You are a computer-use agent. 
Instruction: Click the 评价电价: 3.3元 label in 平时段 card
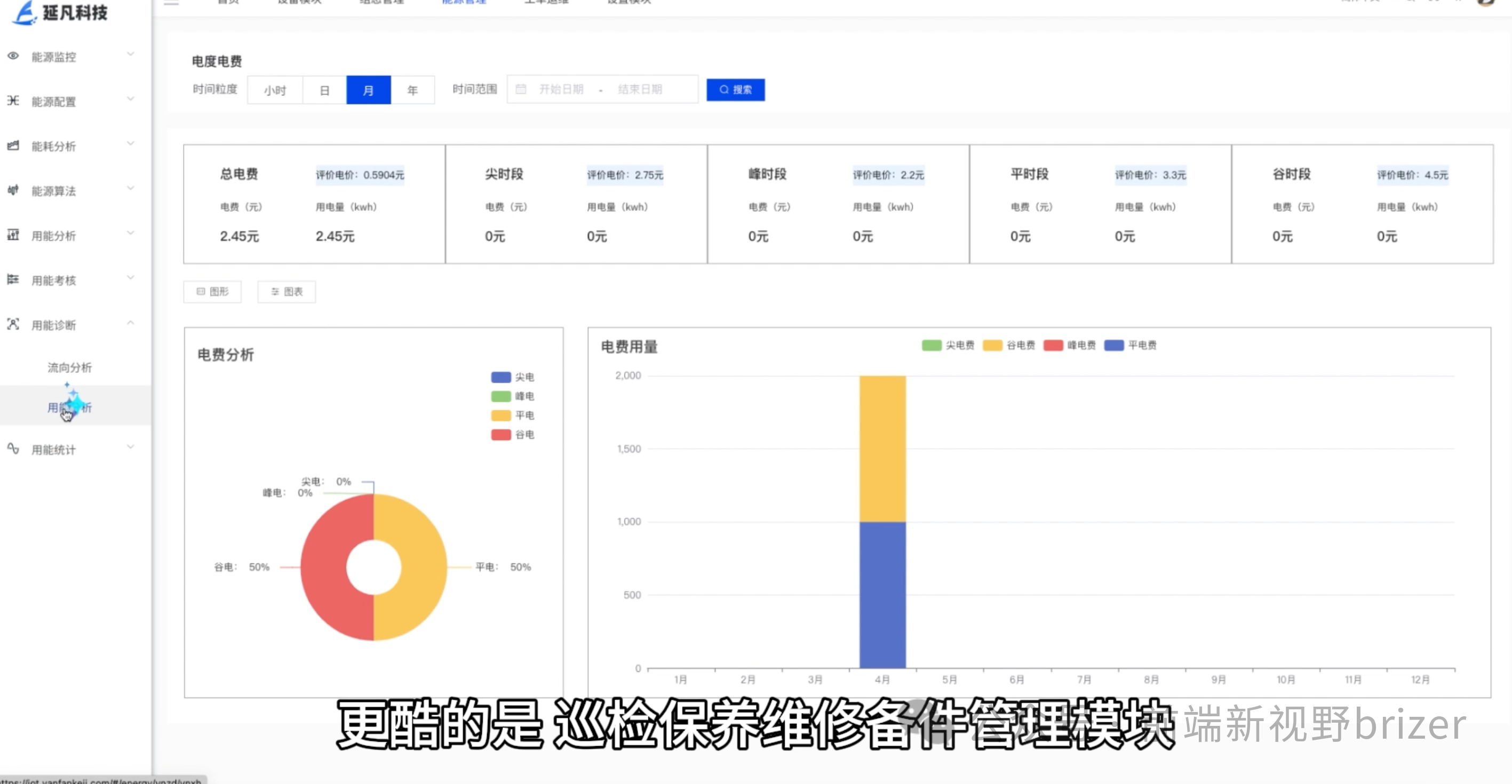(1150, 175)
